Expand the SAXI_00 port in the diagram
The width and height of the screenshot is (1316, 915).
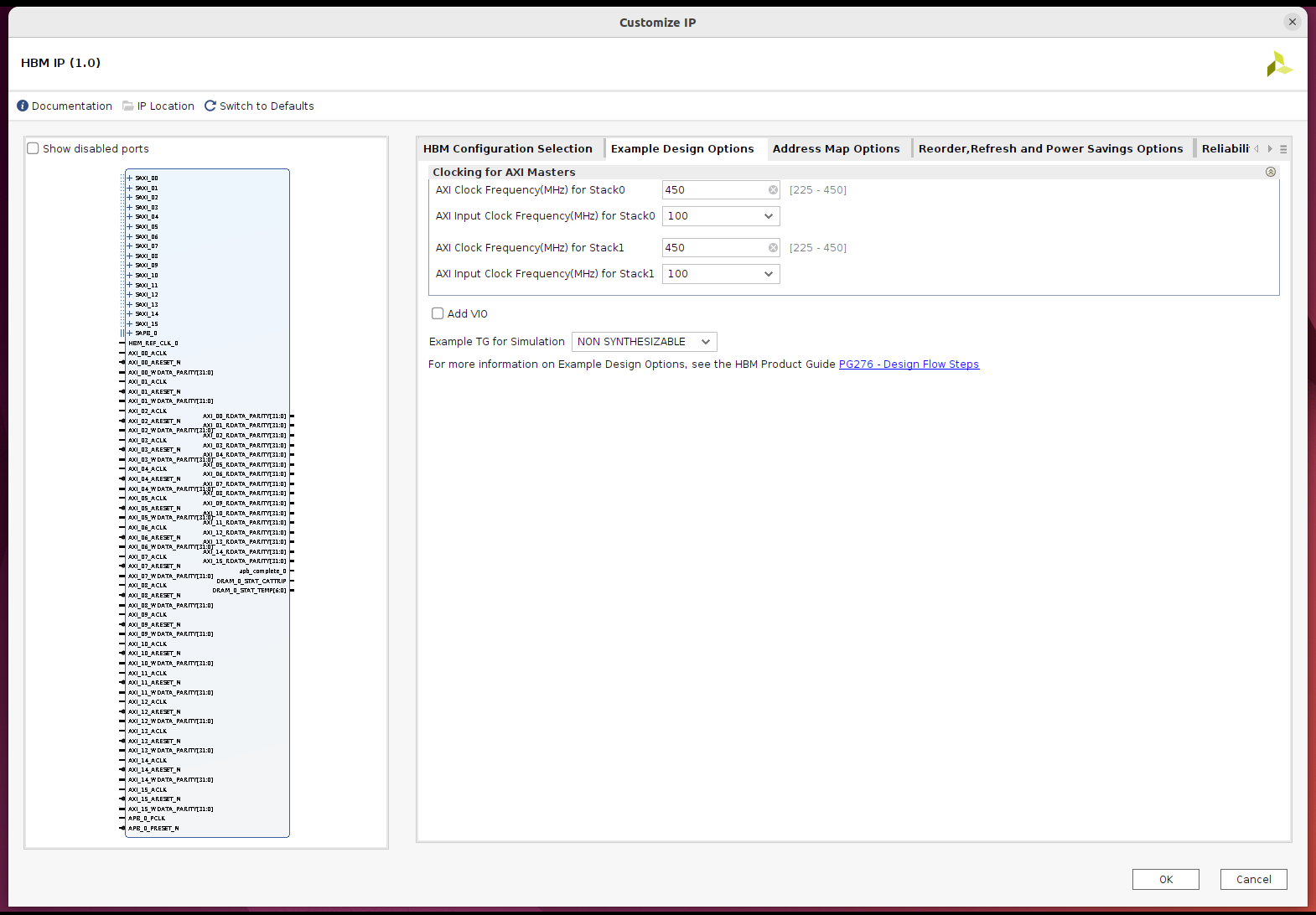[130, 178]
